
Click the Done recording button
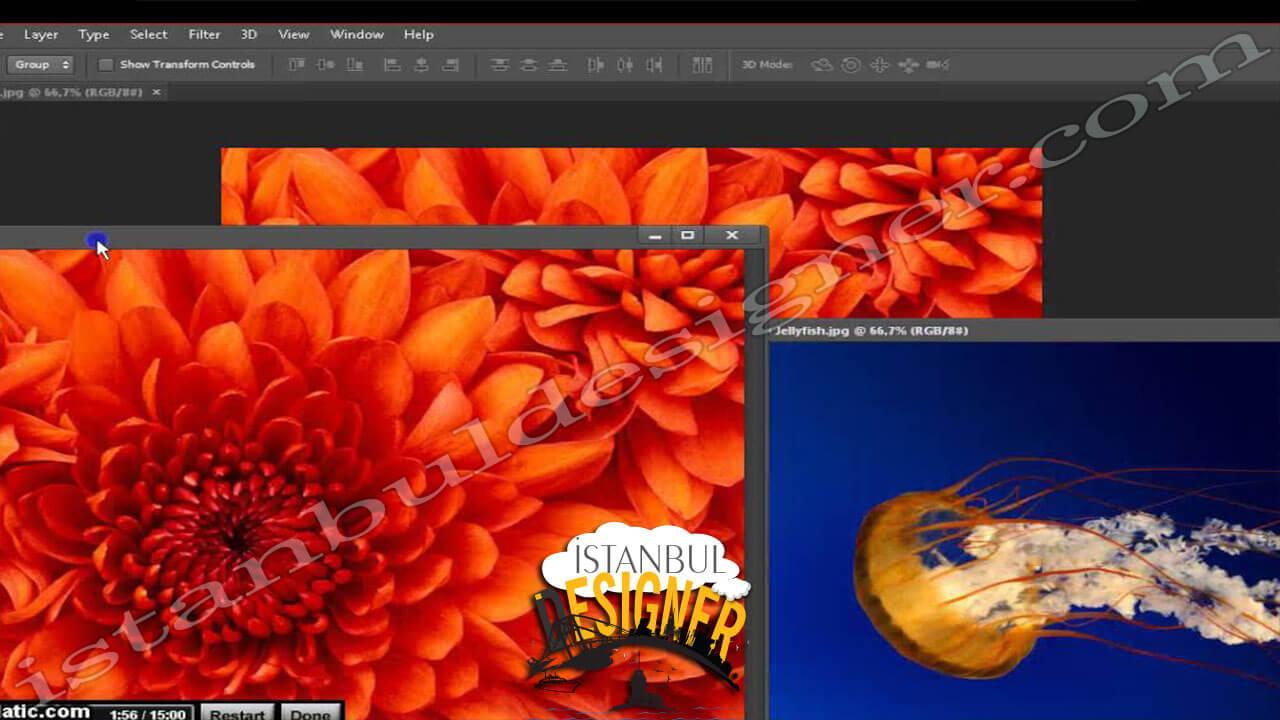[310, 713]
